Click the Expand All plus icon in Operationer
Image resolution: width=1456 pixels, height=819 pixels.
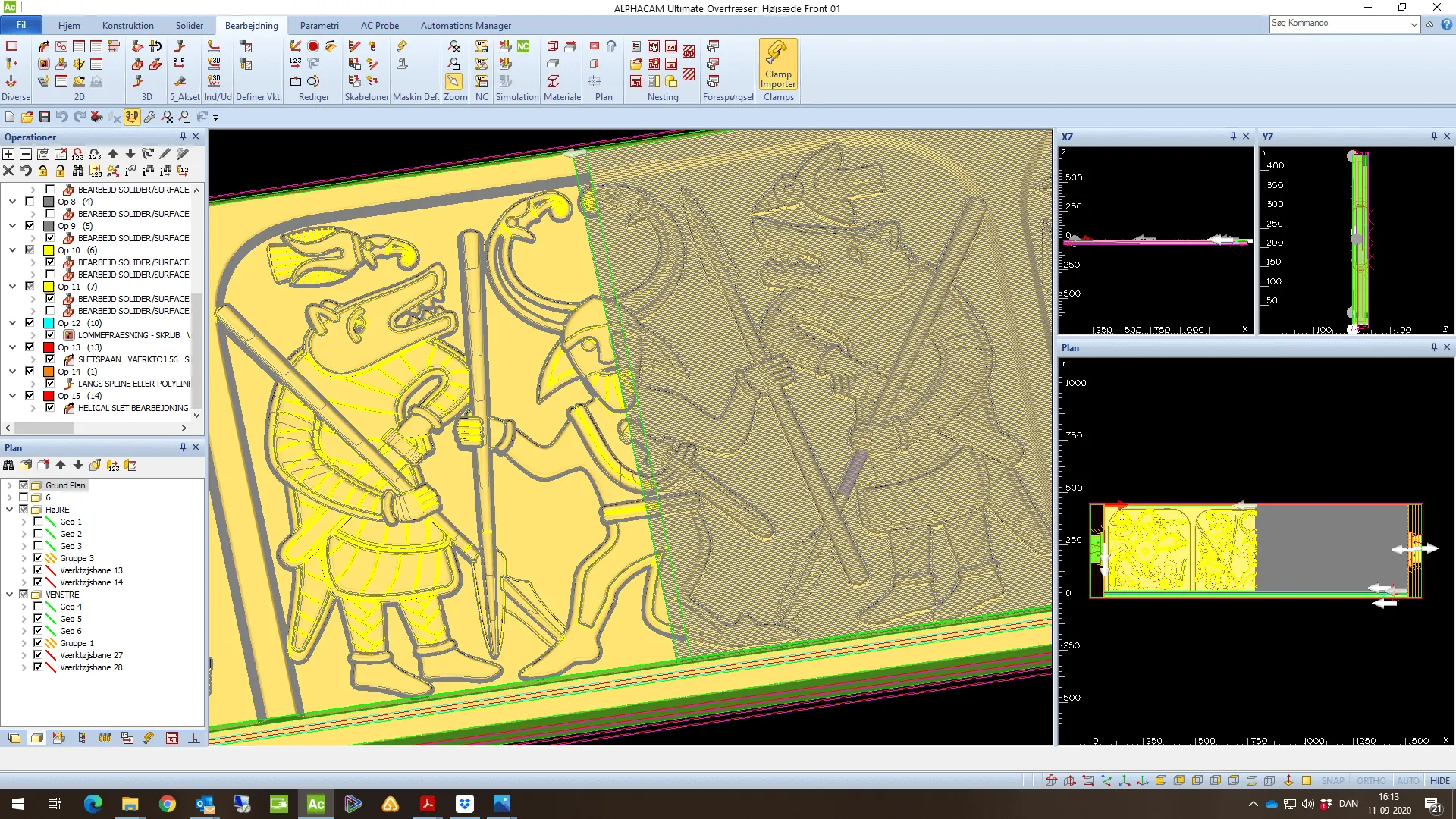pyautogui.click(x=8, y=154)
